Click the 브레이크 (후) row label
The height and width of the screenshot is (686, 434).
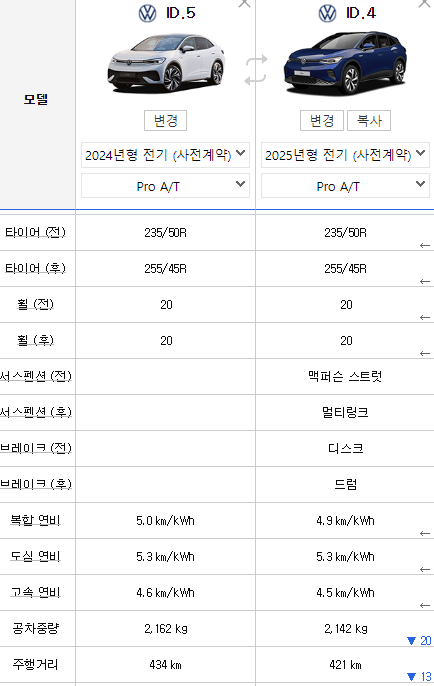click(36, 483)
